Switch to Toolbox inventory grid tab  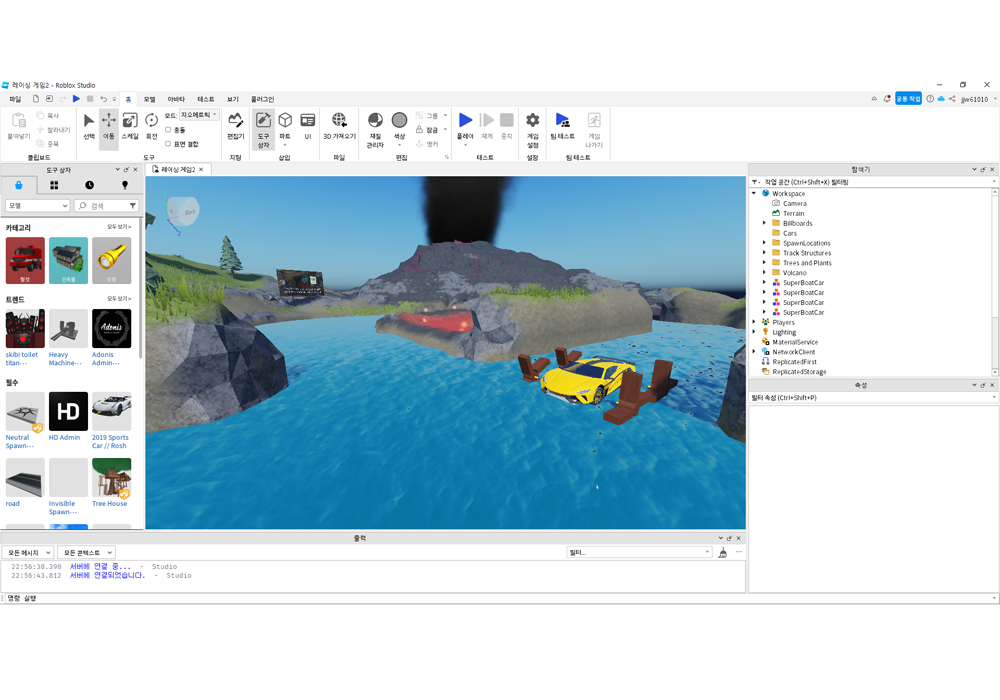pos(54,185)
